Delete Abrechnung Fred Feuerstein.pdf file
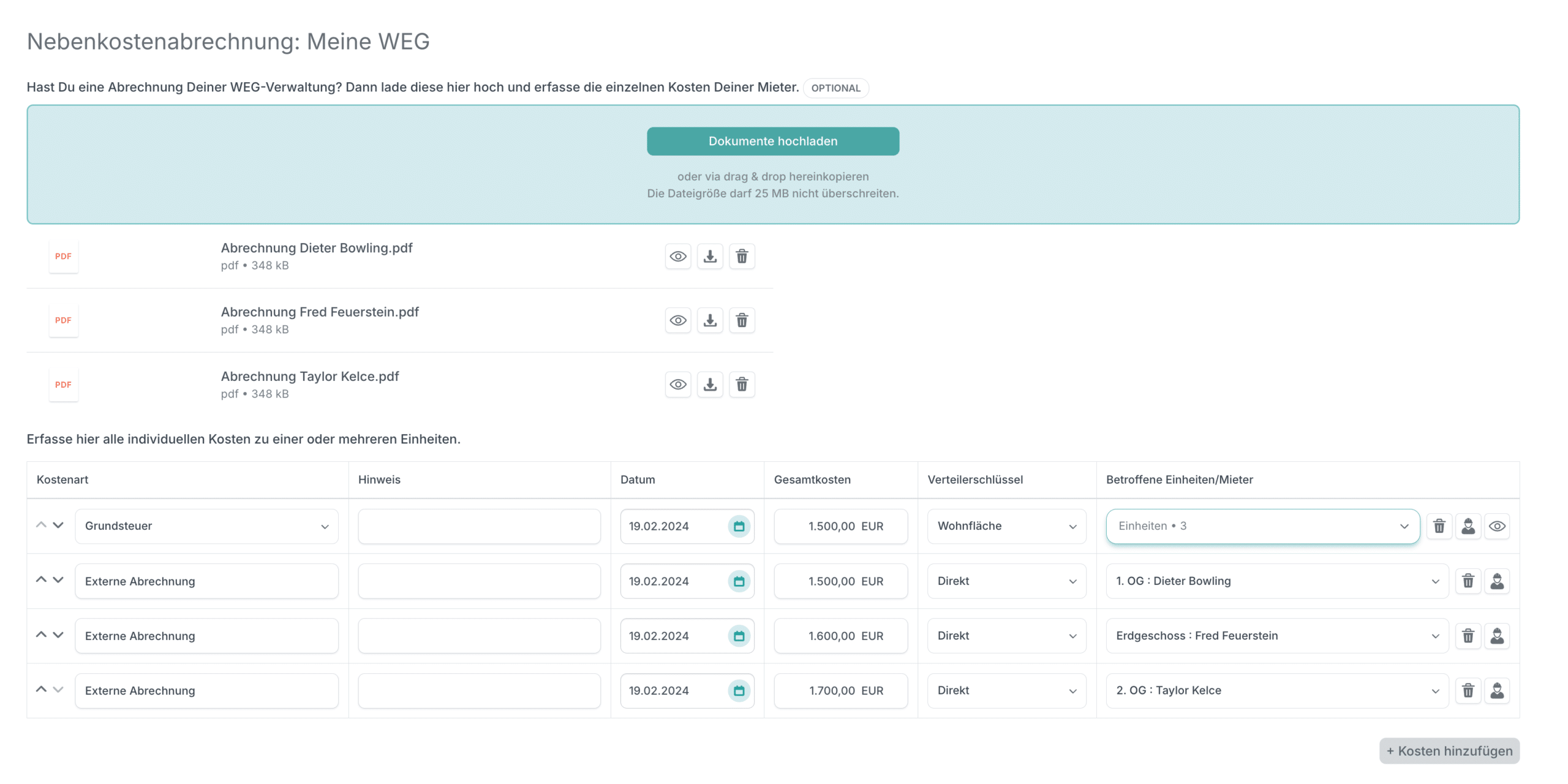The height and width of the screenshot is (784, 1568). click(x=742, y=320)
